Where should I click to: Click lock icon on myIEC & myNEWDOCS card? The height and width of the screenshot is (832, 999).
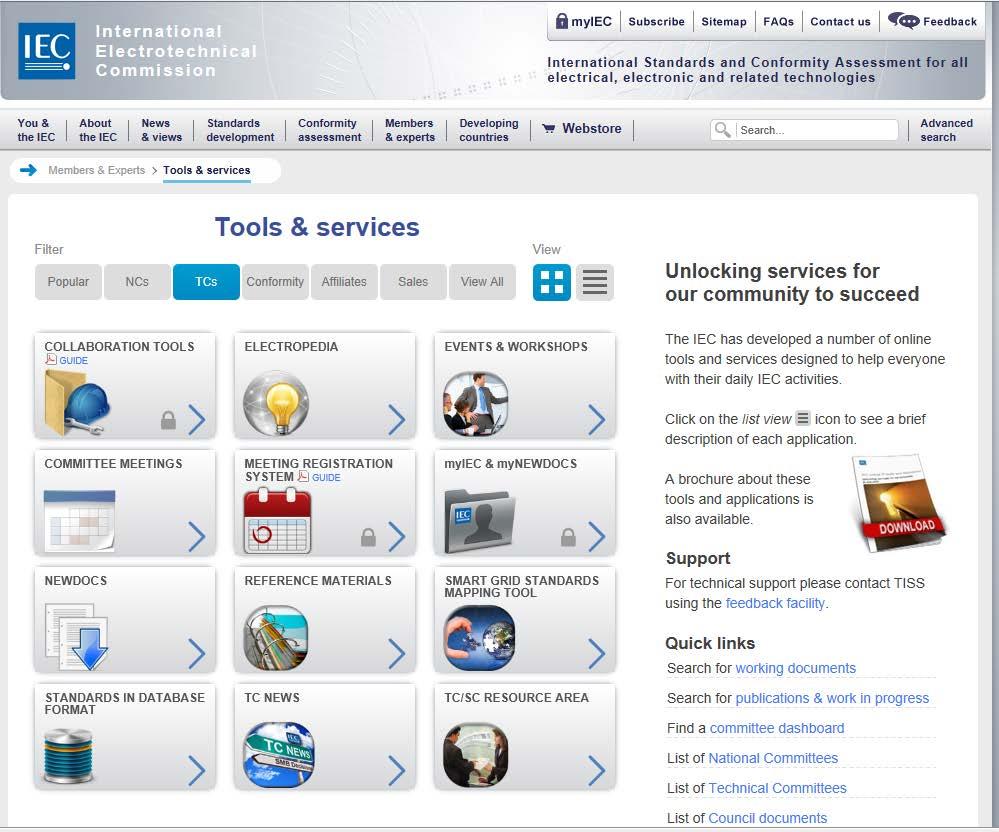click(x=568, y=537)
